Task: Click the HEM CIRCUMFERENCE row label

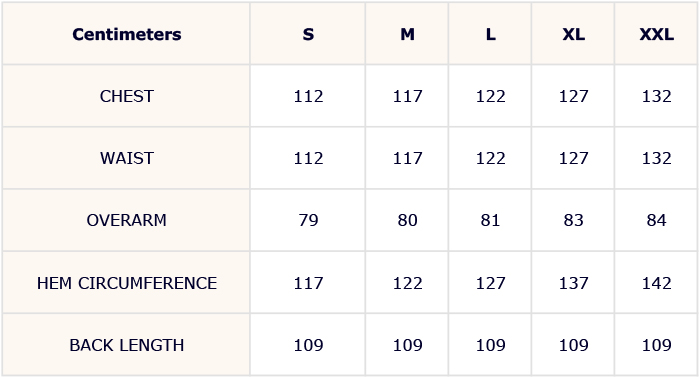Action: pos(127,283)
